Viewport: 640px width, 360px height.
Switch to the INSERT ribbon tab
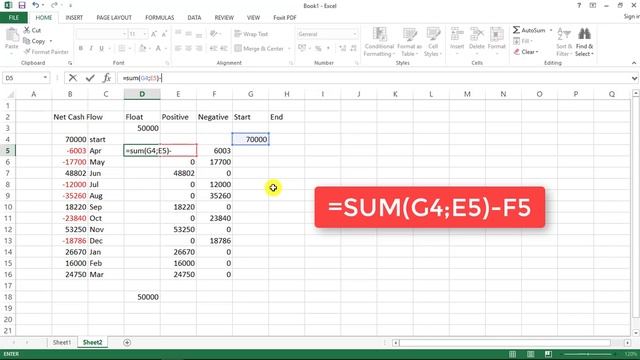74,18
